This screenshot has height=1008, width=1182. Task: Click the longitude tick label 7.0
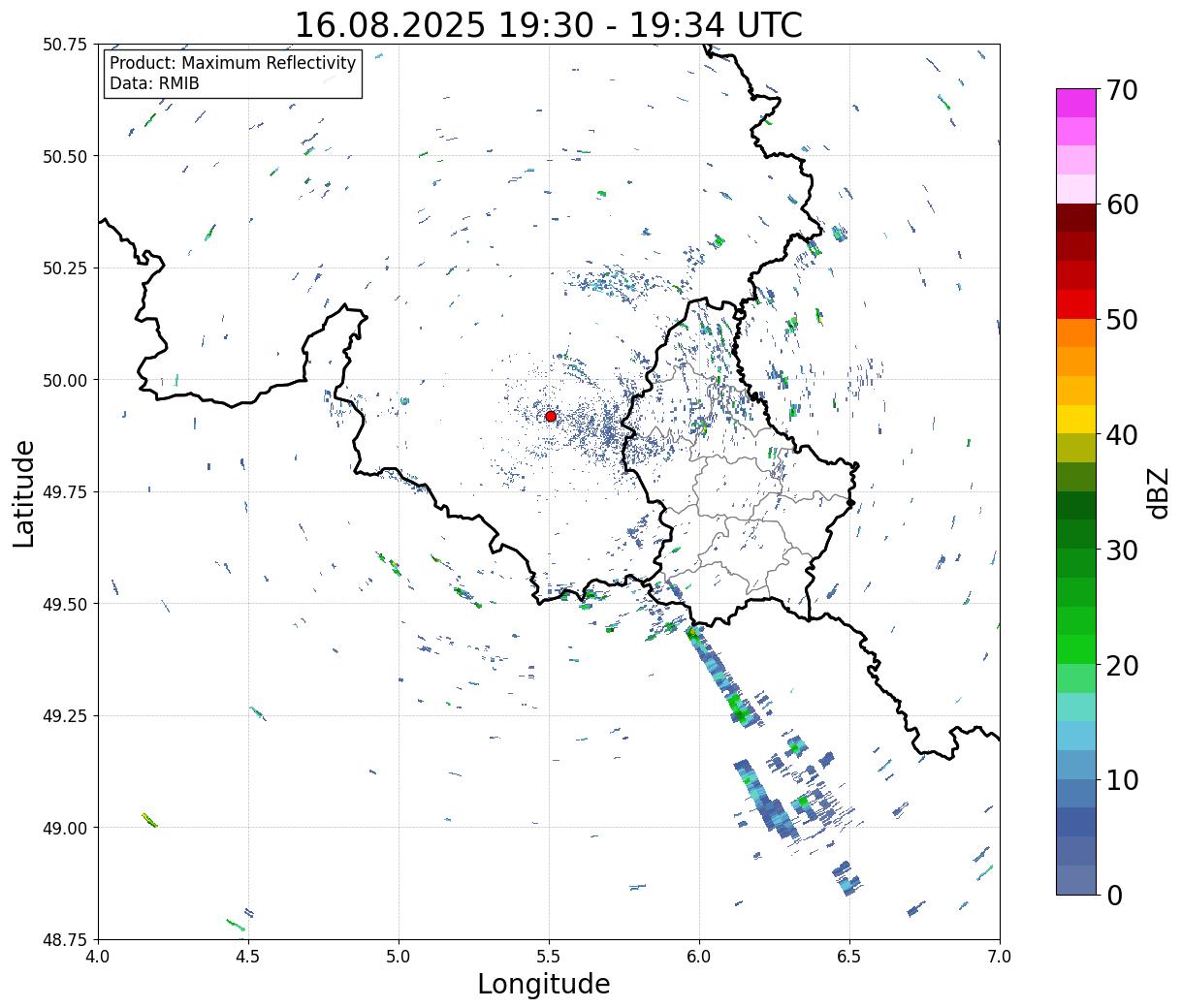pyautogui.click(x=1000, y=957)
